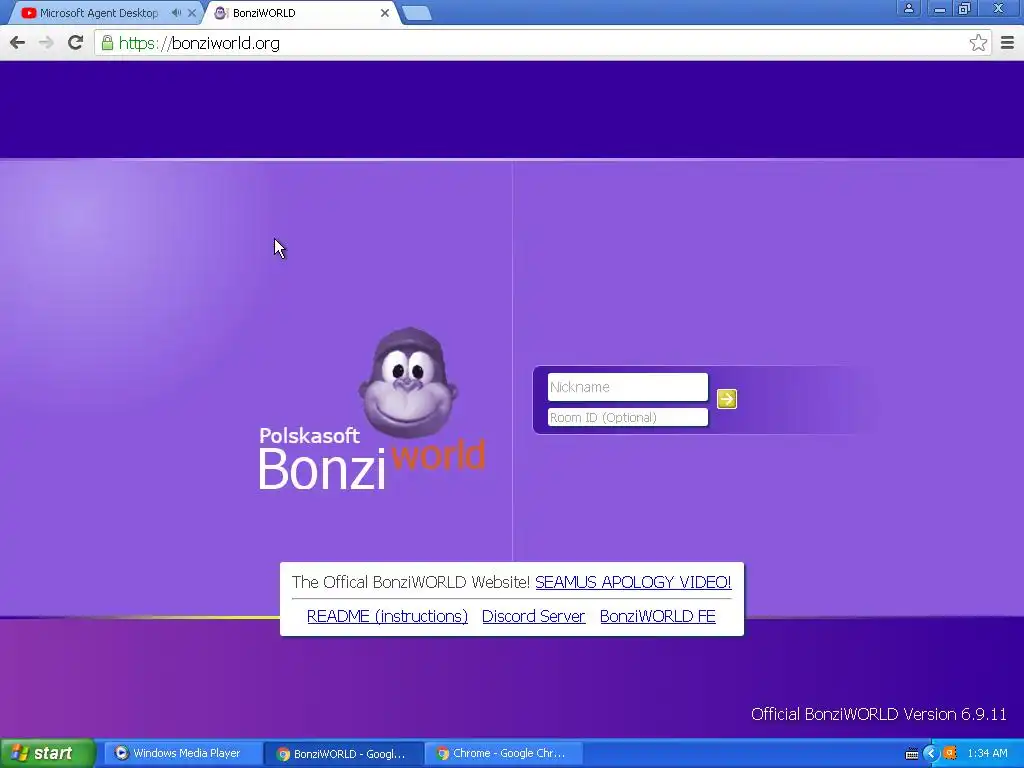The width and height of the screenshot is (1024, 768).
Task: Open the Windows Start menu
Action: point(47,753)
